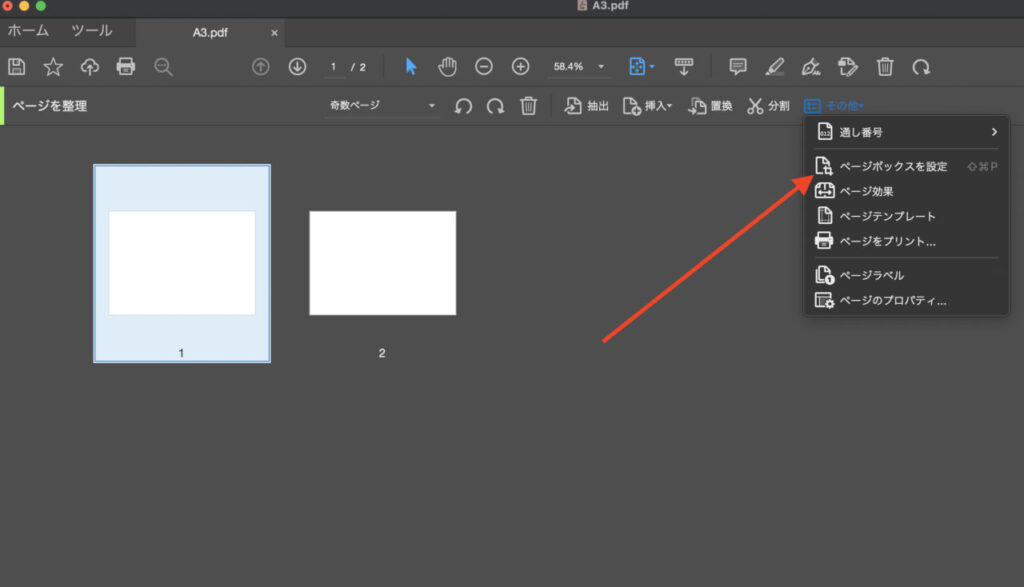Switch to the ホーム tab

tap(28, 30)
